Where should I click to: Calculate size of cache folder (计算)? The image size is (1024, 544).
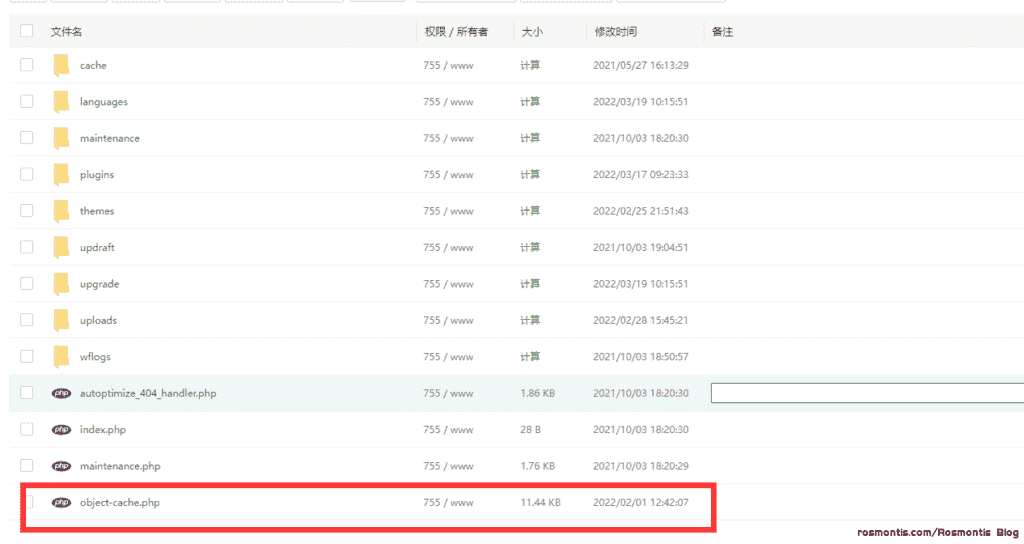[x=530, y=65]
